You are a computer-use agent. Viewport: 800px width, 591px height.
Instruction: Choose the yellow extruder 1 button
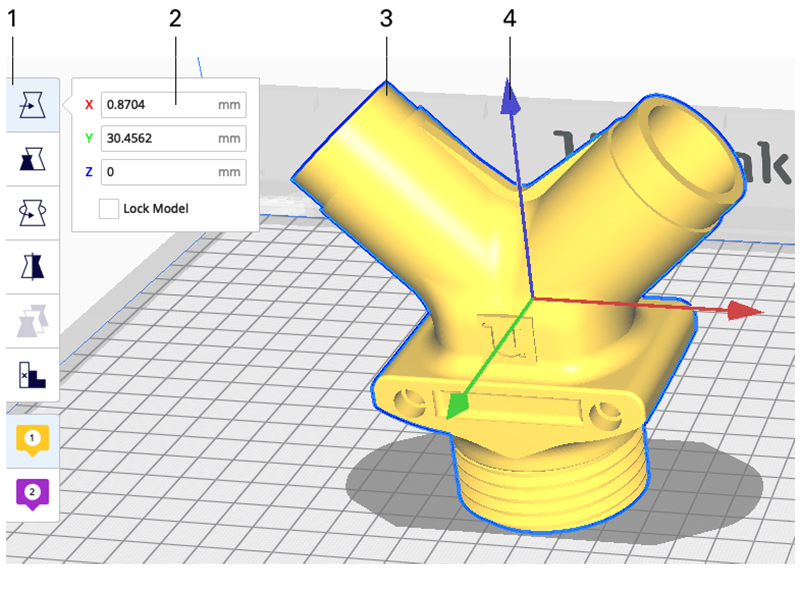coord(32,439)
